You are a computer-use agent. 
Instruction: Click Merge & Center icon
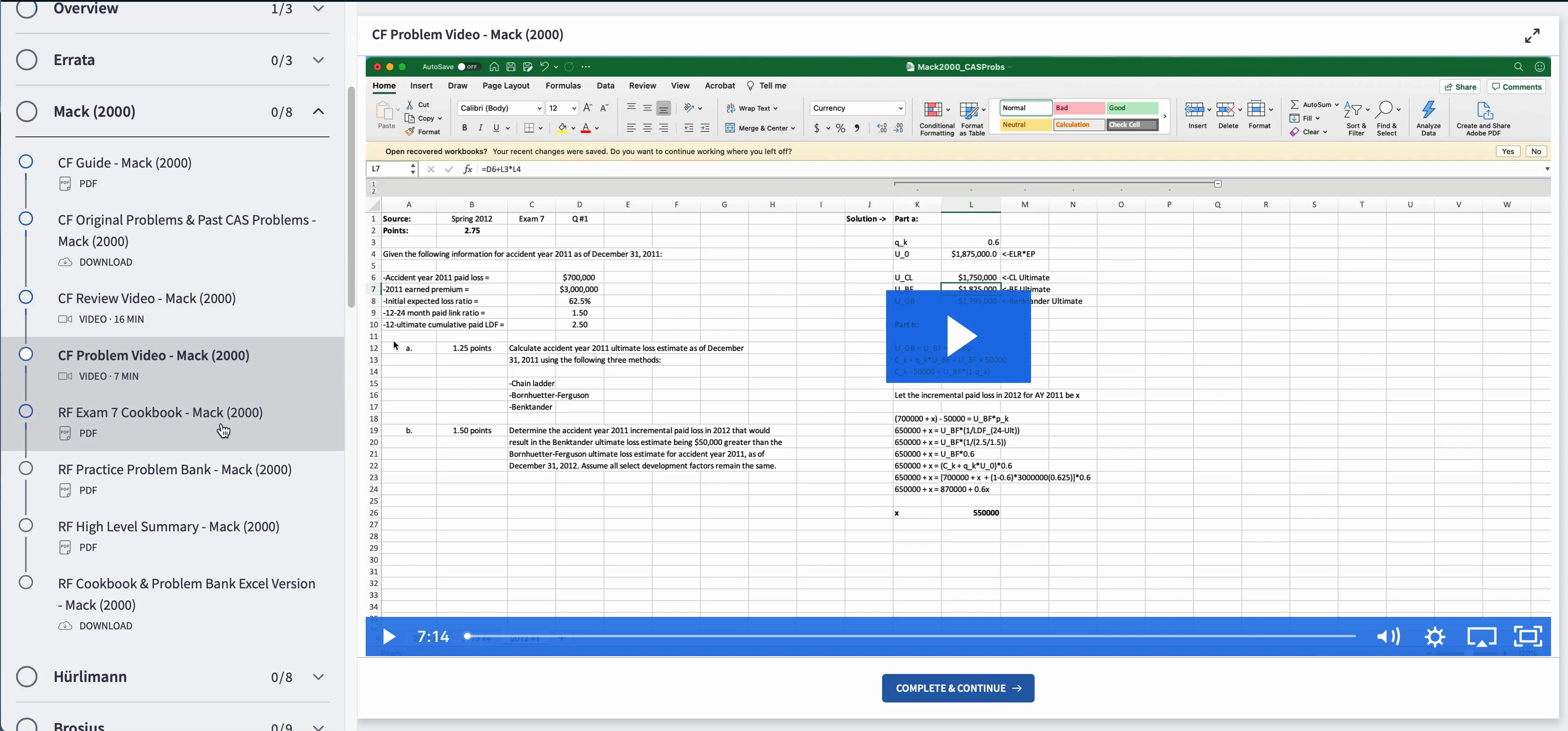pos(730,128)
